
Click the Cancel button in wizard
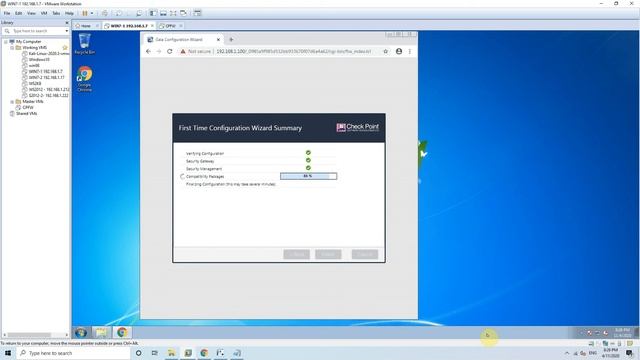(x=365, y=254)
